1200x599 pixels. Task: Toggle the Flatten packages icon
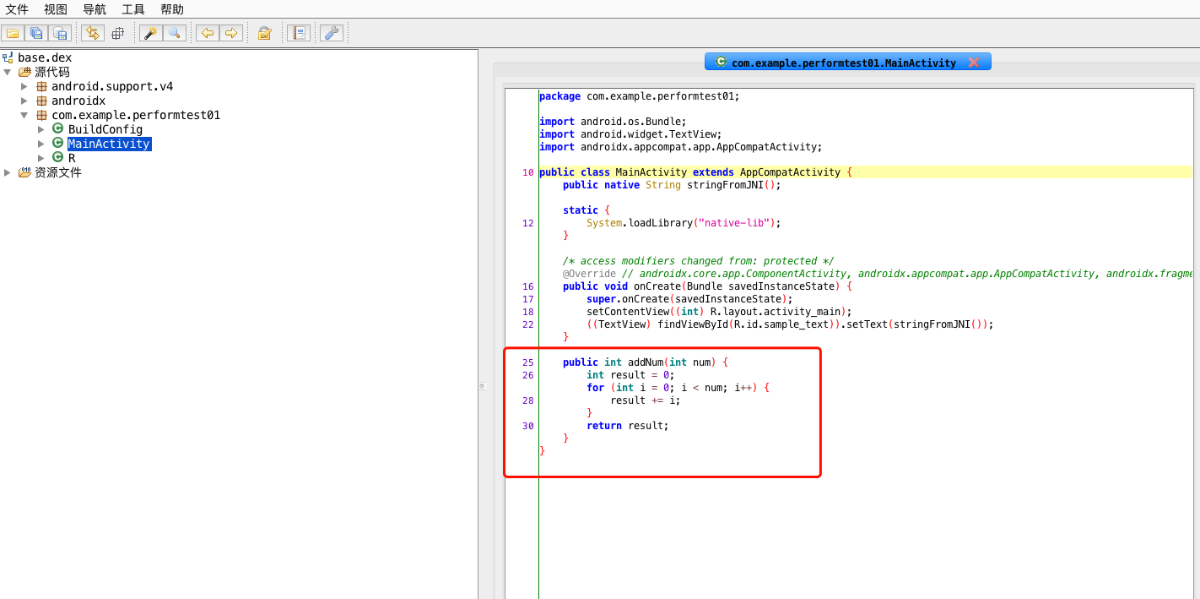point(117,33)
